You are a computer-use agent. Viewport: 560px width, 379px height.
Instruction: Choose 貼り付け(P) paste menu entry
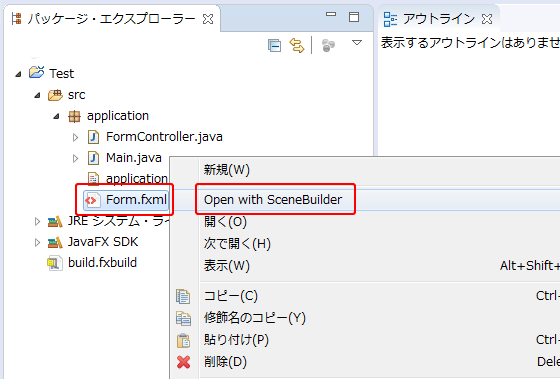[x=236, y=340]
